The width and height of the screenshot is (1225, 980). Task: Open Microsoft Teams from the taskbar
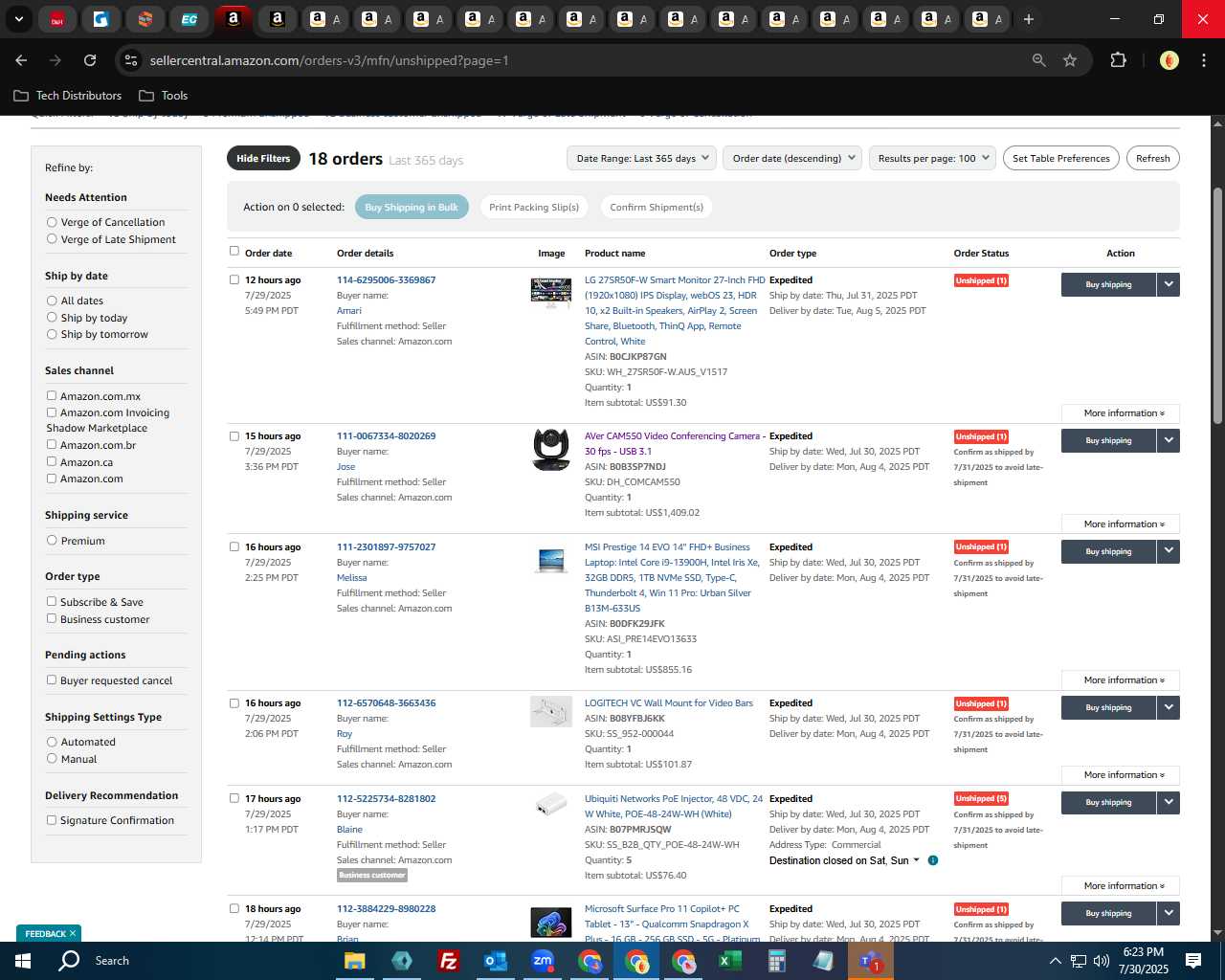click(871, 961)
